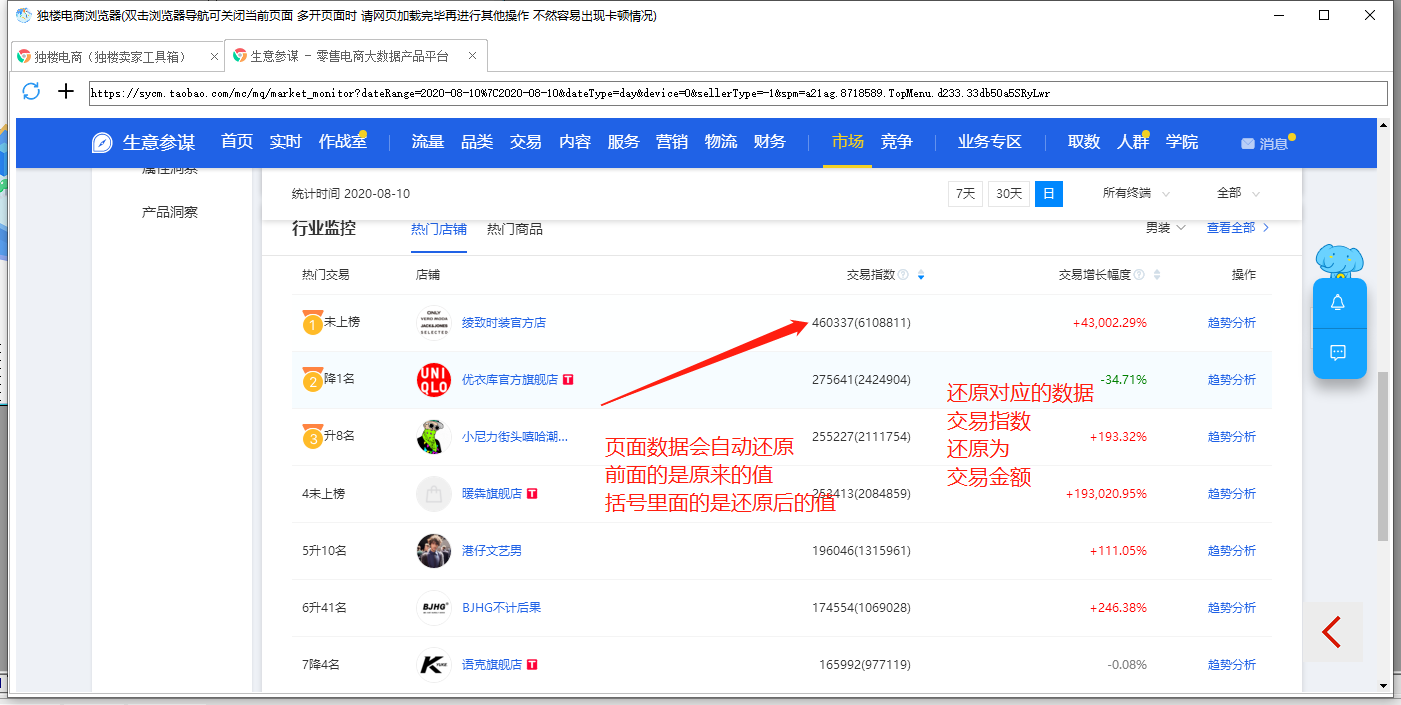The height and width of the screenshot is (705, 1401).
Task: Switch date range to 30天
Action: click(1009, 194)
